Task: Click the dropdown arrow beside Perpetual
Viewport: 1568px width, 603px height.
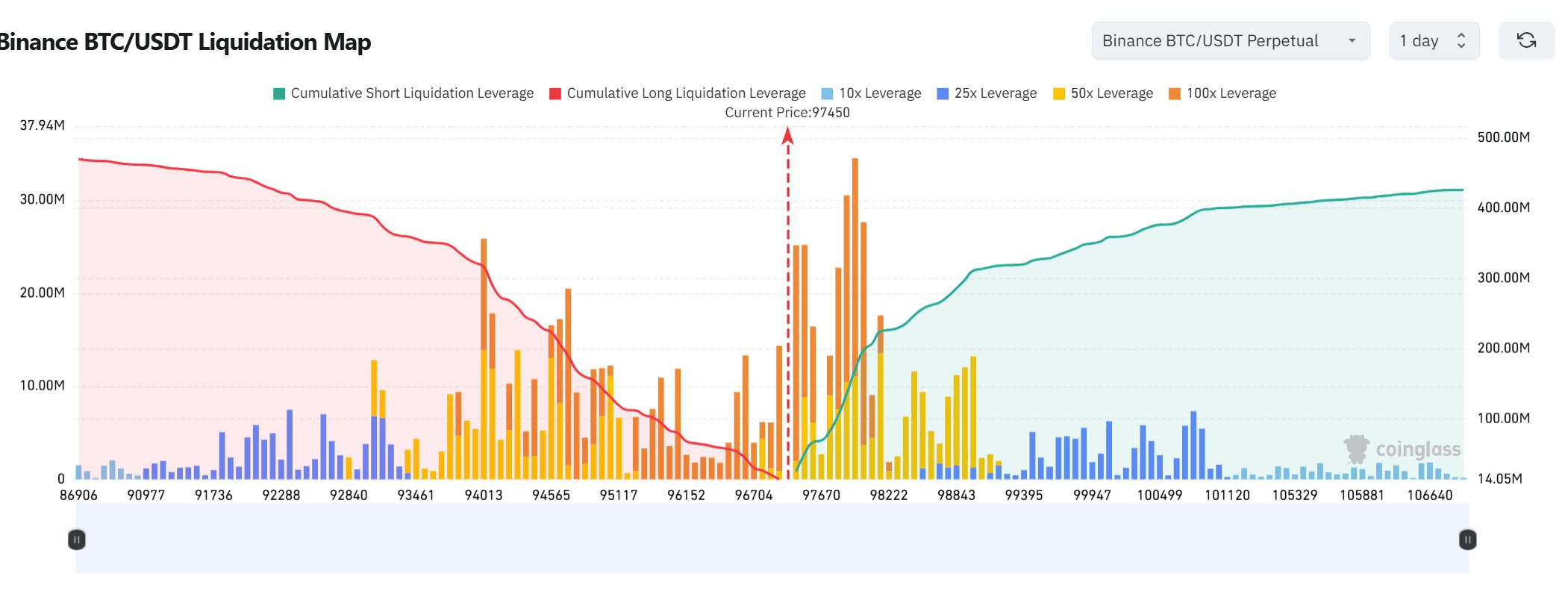Action: click(1352, 40)
